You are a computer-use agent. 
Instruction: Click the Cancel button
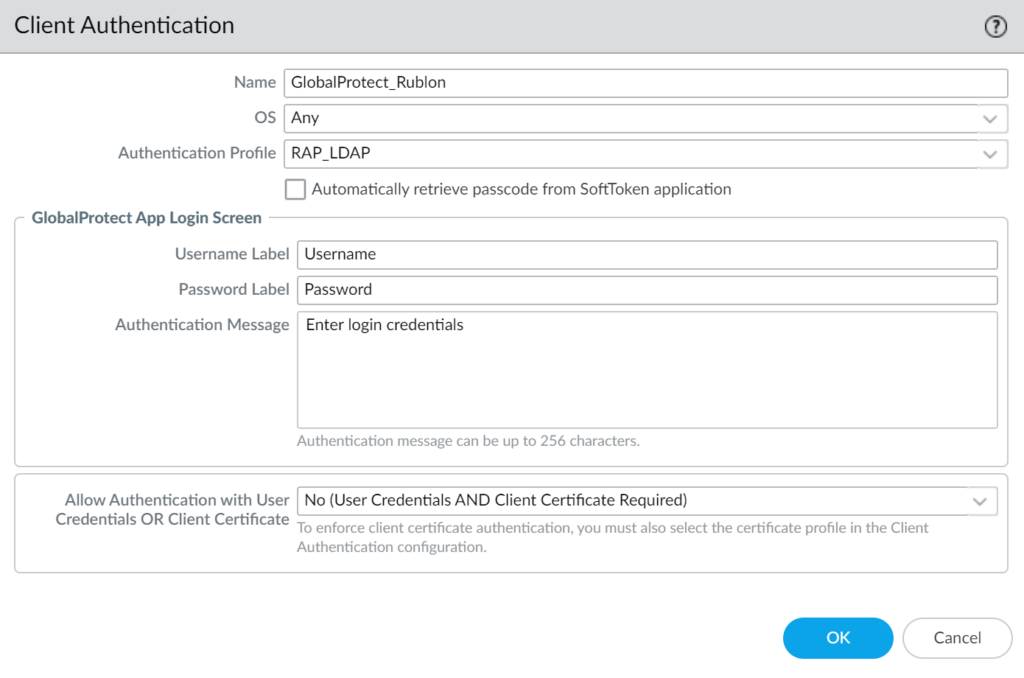click(x=957, y=638)
